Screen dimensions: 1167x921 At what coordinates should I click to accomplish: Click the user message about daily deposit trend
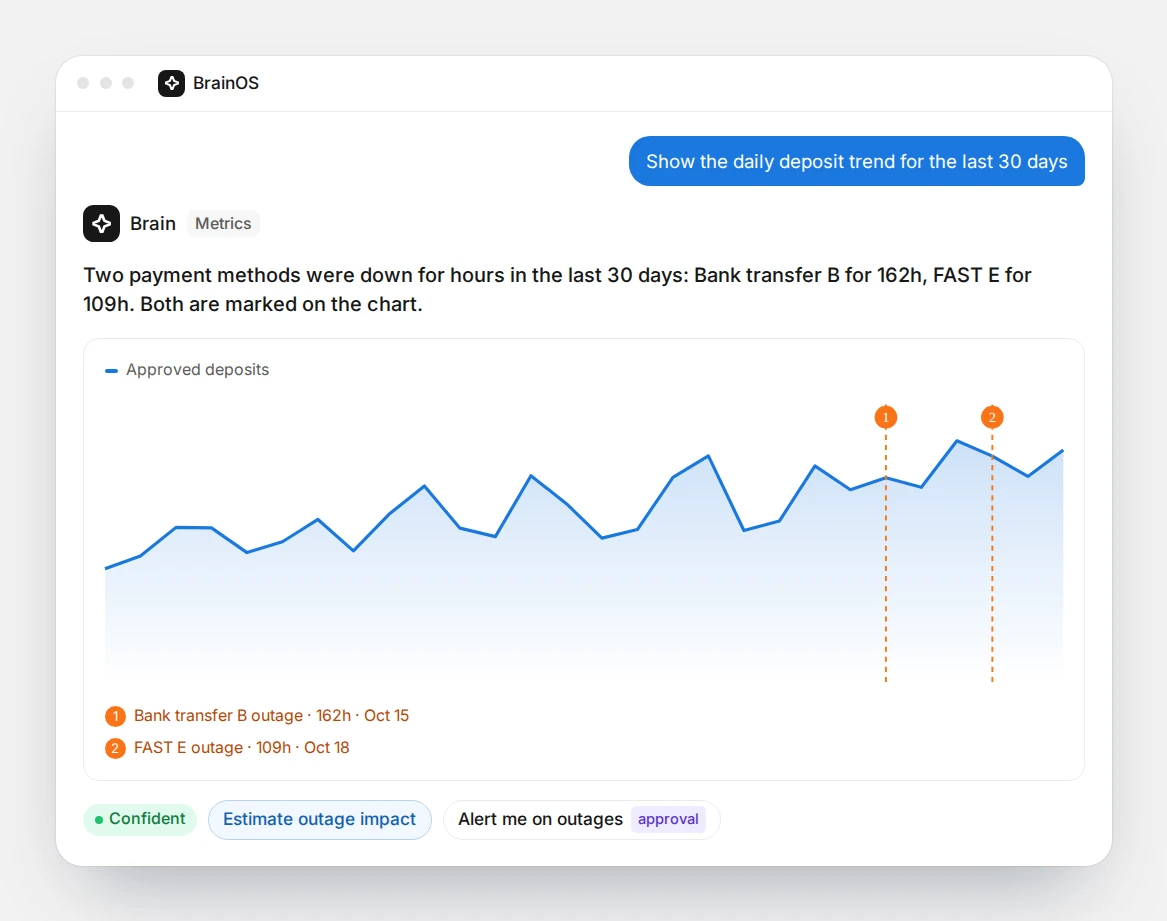click(857, 161)
